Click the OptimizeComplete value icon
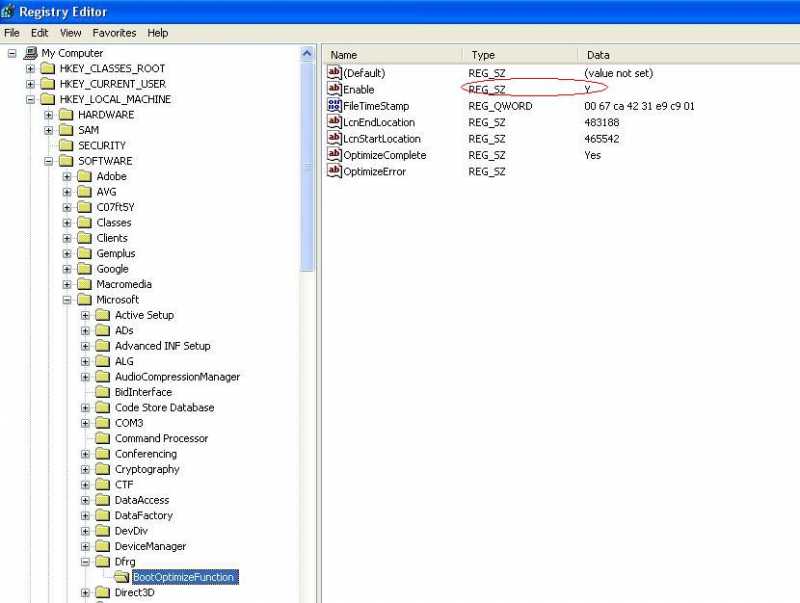Screen dimensions: 800x603 tap(334, 155)
